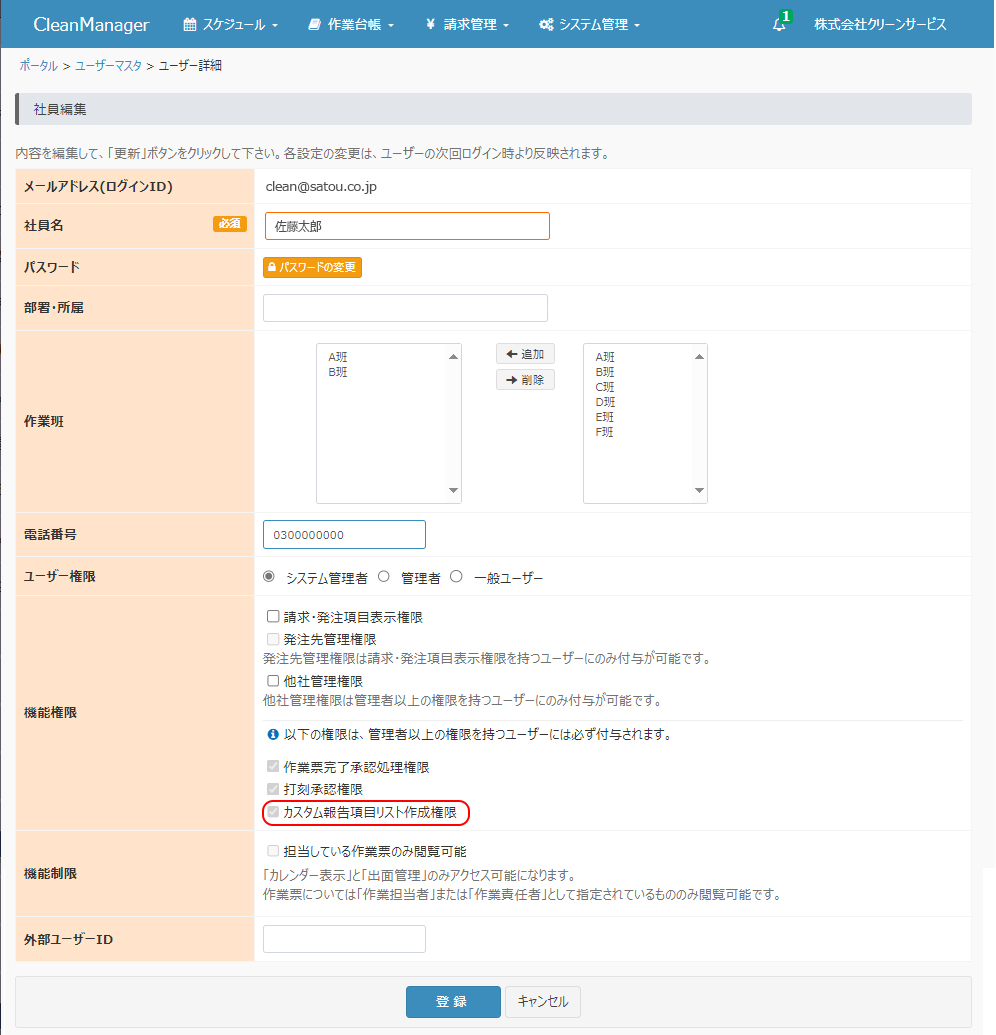Open the システム管理 menu
This screenshot has height=1035, width=996.
click(589, 25)
